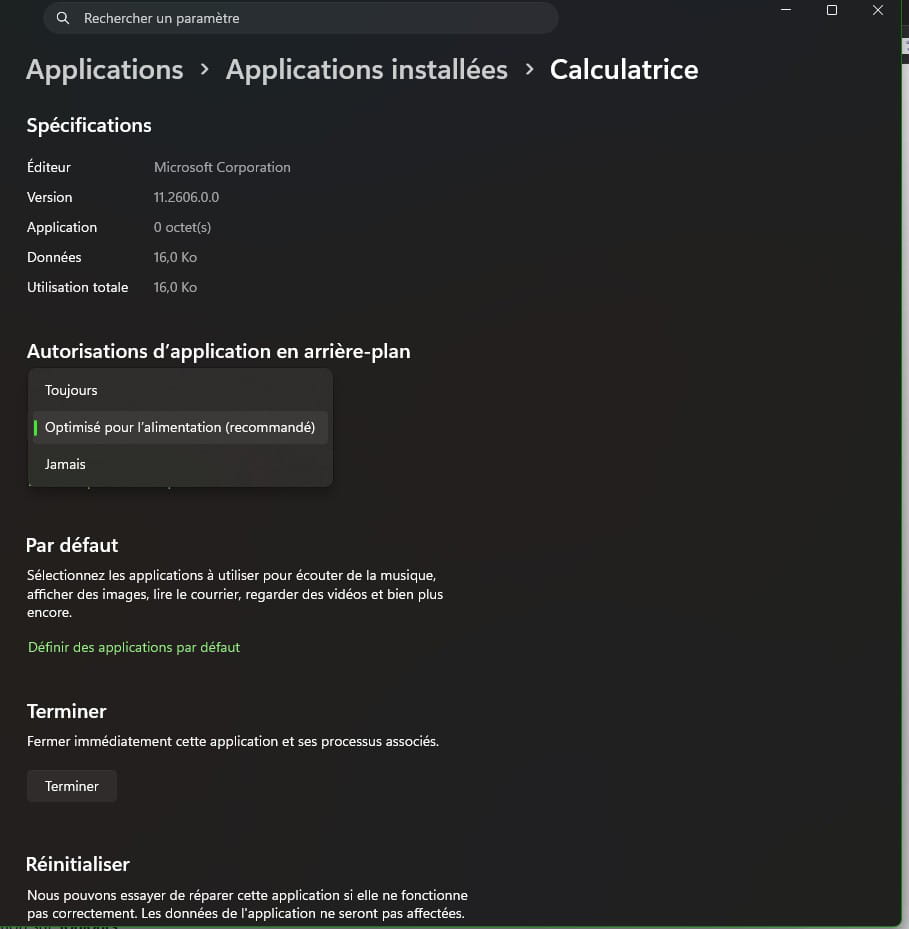Click the Spécifications heading

[89, 125]
